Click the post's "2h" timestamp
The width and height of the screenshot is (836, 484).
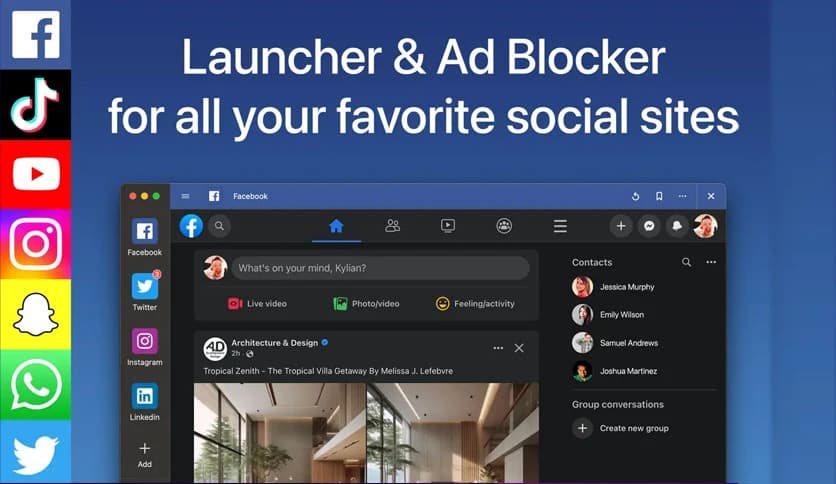235,353
